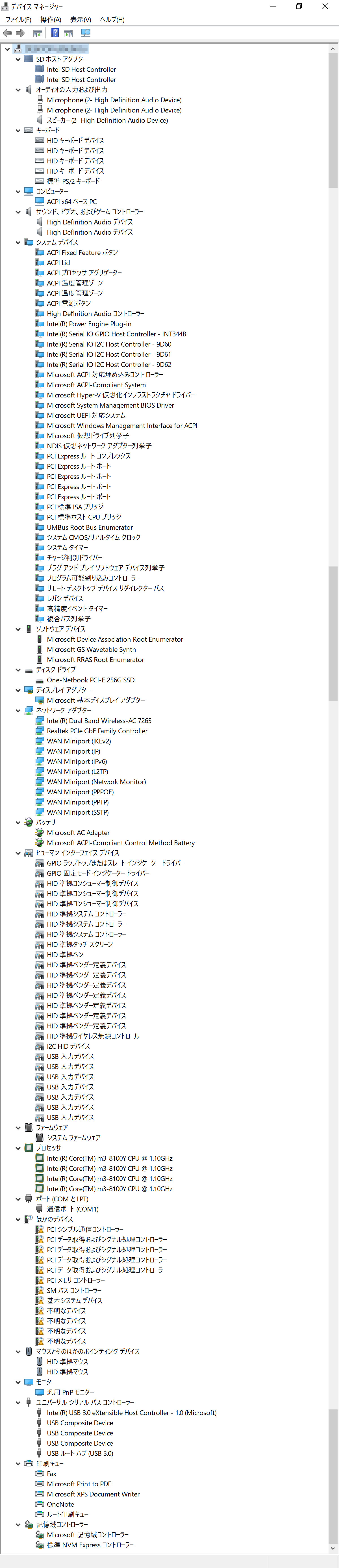Click the scrollbar up arrow
The width and height of the screenshot is (339, 1568).
333,48
